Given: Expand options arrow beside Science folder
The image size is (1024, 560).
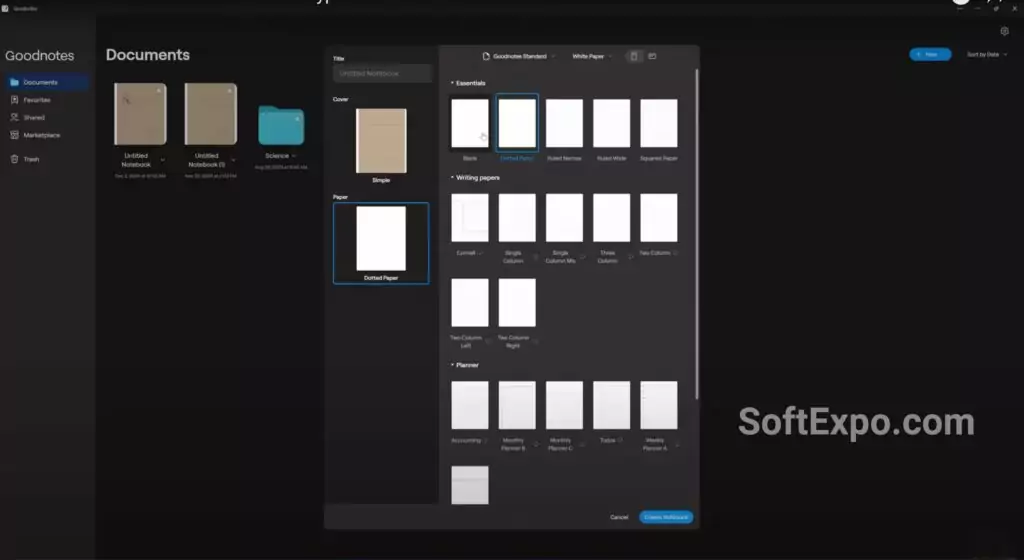Looking at the screenshot, I should [x=294, y=156].
